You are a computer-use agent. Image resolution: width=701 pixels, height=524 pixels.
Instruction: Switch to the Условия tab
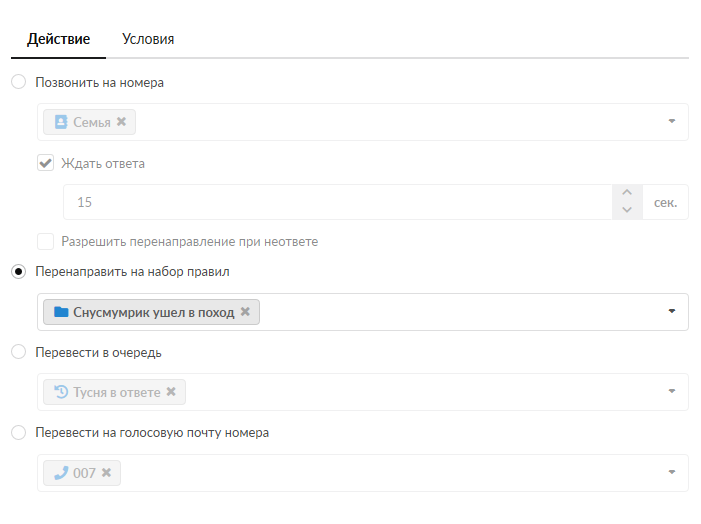[148, 39]
